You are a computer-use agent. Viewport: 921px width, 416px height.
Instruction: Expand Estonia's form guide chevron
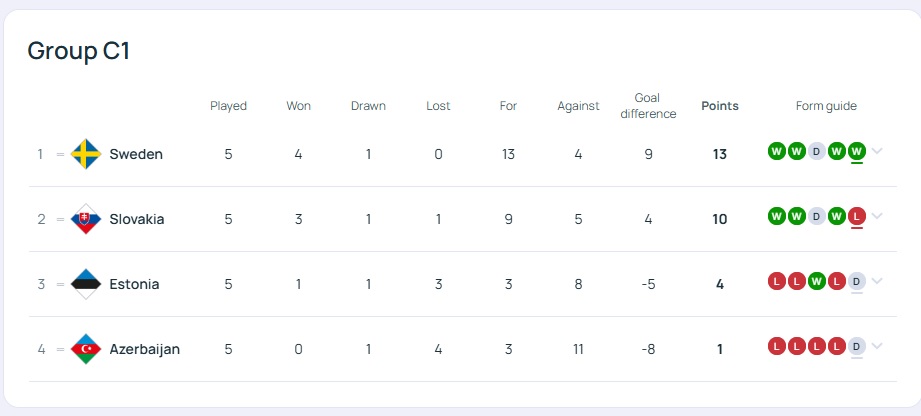click(877, 281)
